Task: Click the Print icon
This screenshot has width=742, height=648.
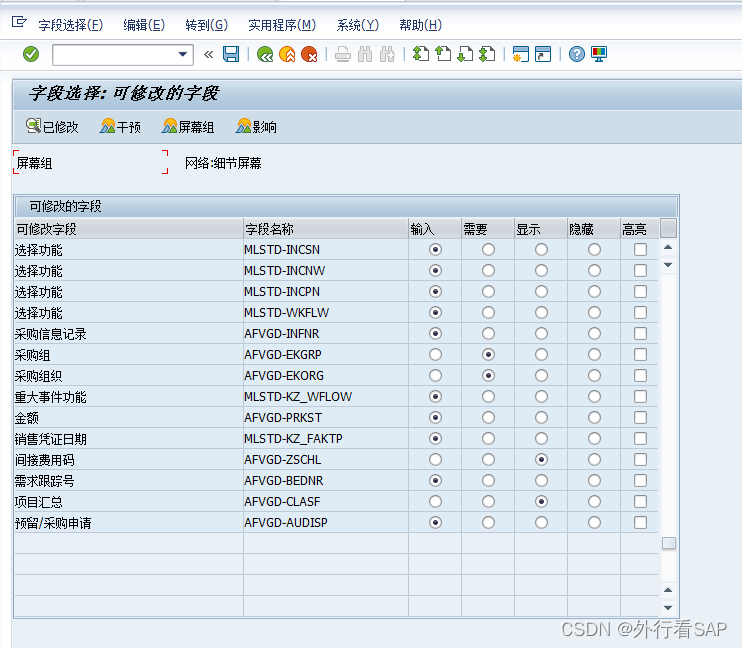Action: [343, 54]
